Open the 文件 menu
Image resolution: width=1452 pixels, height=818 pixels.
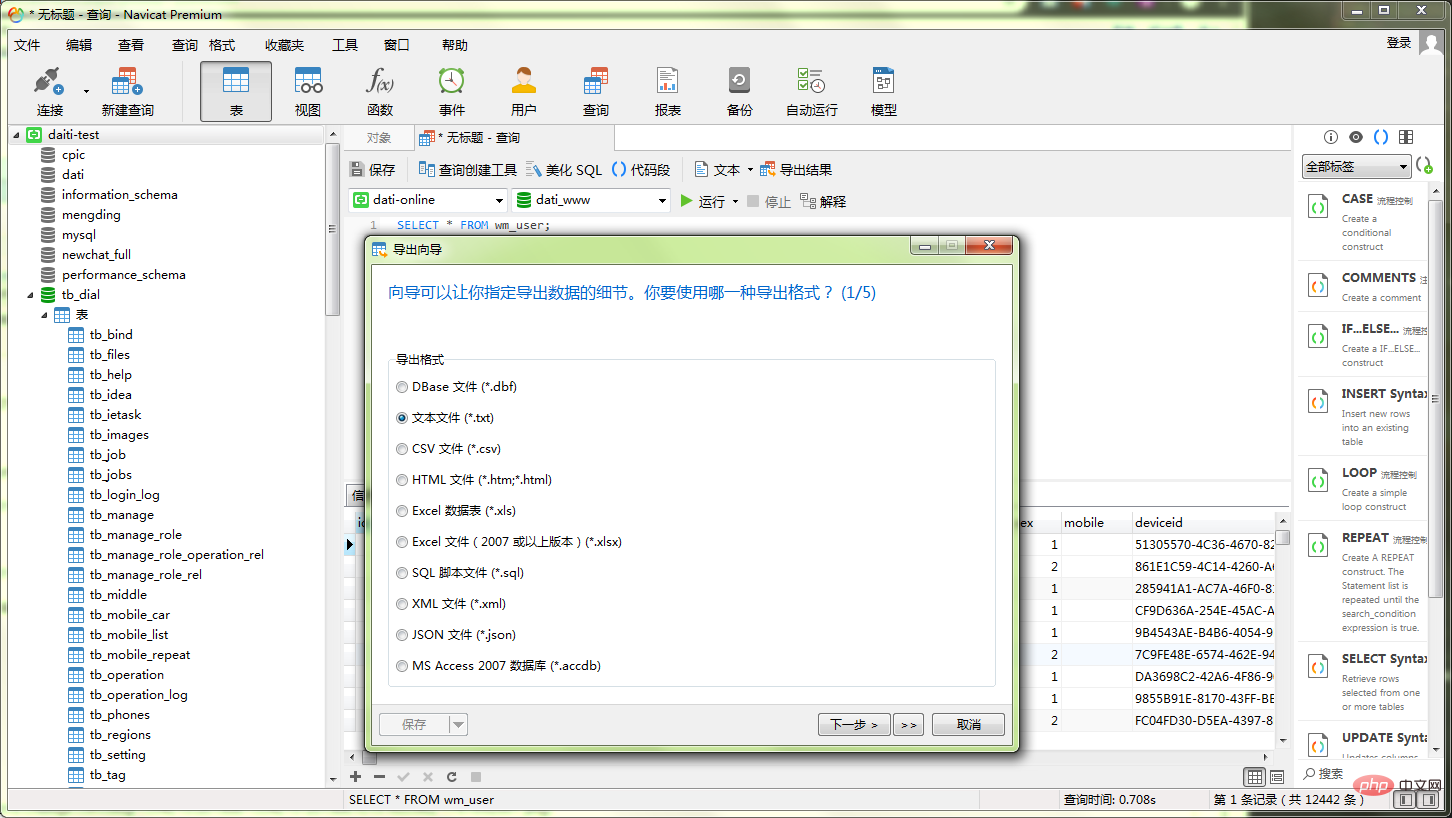coord(27,45)
